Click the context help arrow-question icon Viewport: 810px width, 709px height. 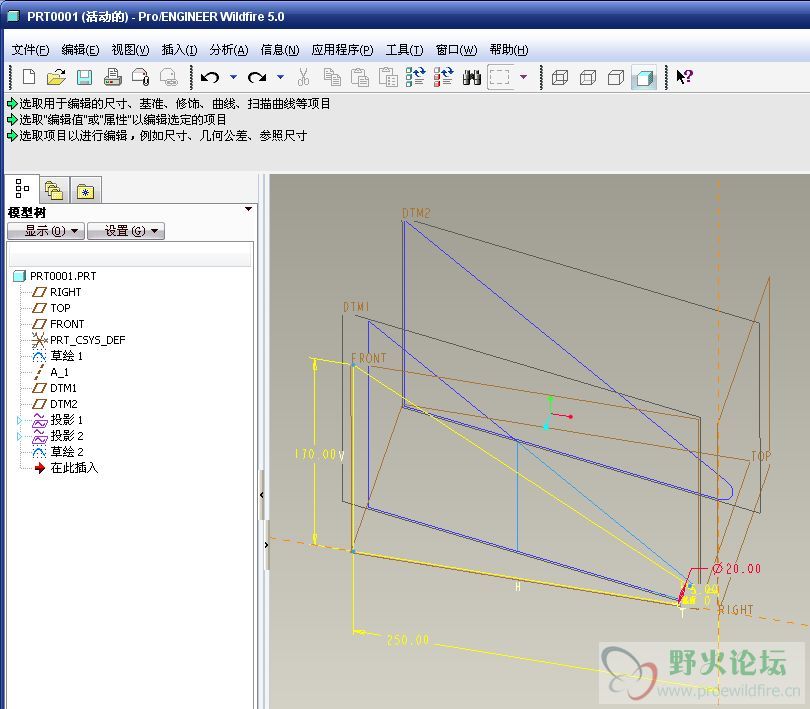(x=684, y=77)
